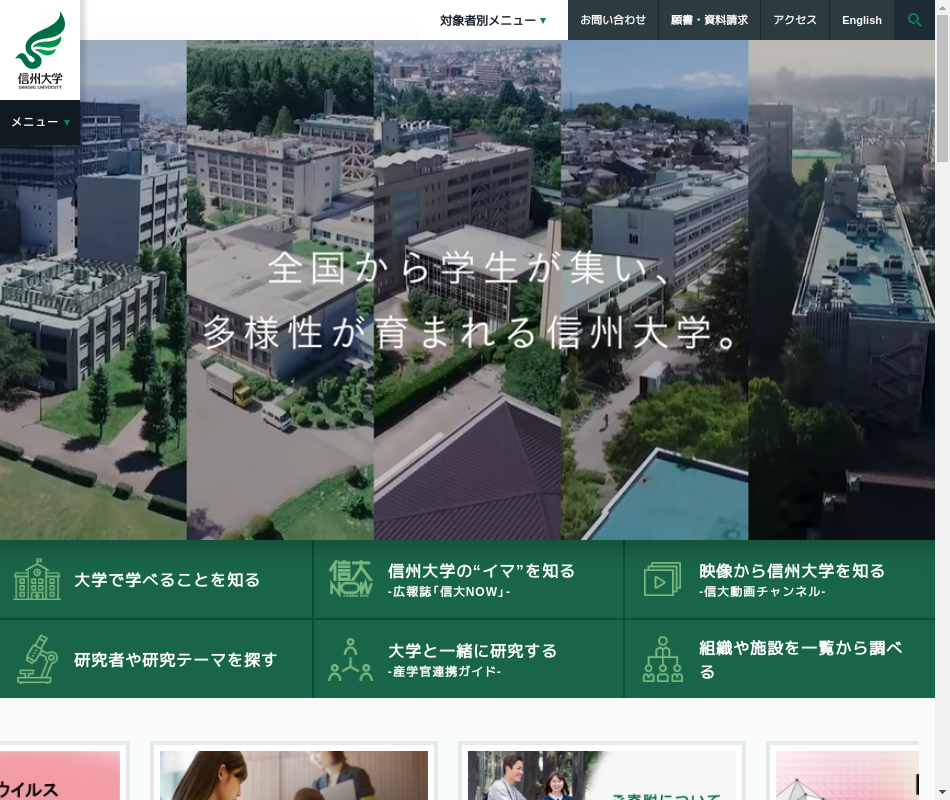Click the microscope icon
Viewport: 950px width, 800px height.
(x=37, y=659)
